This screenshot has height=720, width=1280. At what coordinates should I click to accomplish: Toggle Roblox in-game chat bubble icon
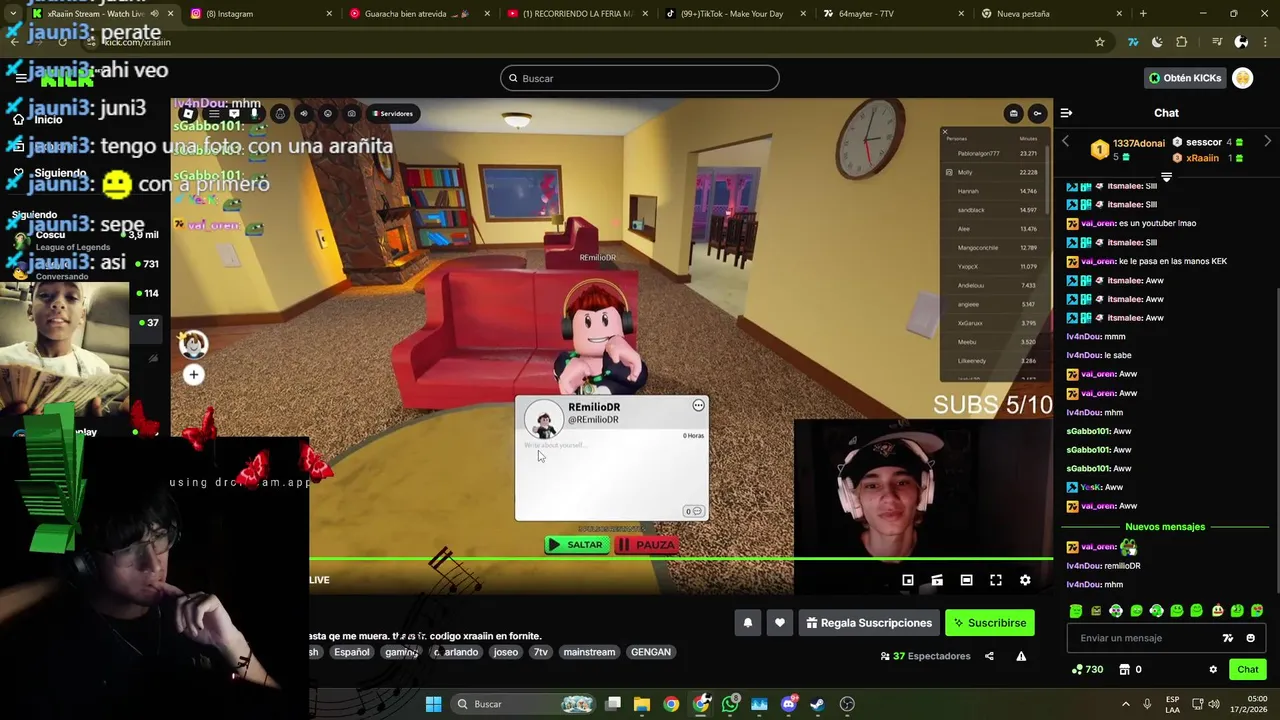[233, 114]
